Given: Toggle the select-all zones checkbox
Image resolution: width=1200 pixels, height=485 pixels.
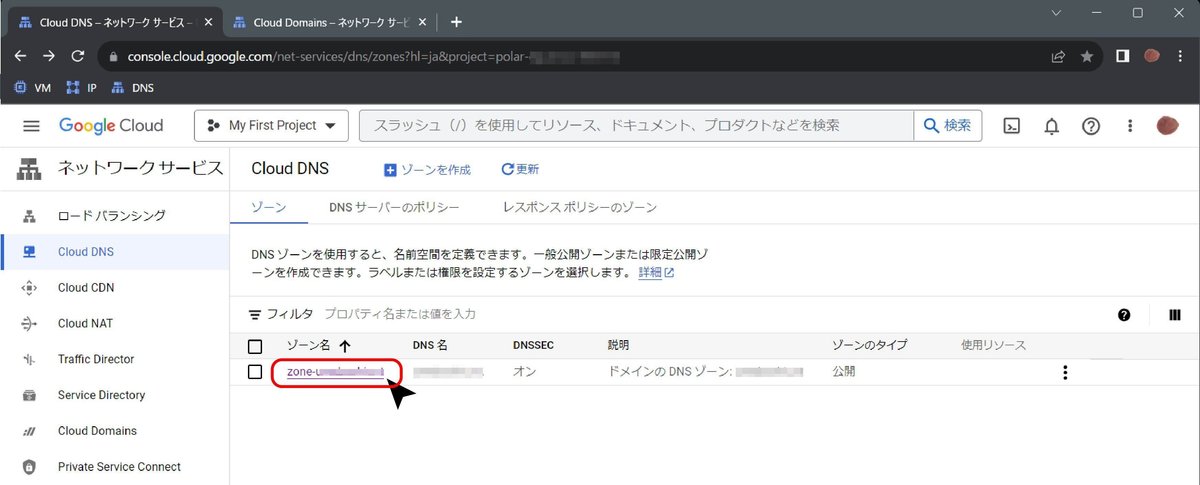Looking at the screenshot, I should pyautogui.click(x=255, y=346).
